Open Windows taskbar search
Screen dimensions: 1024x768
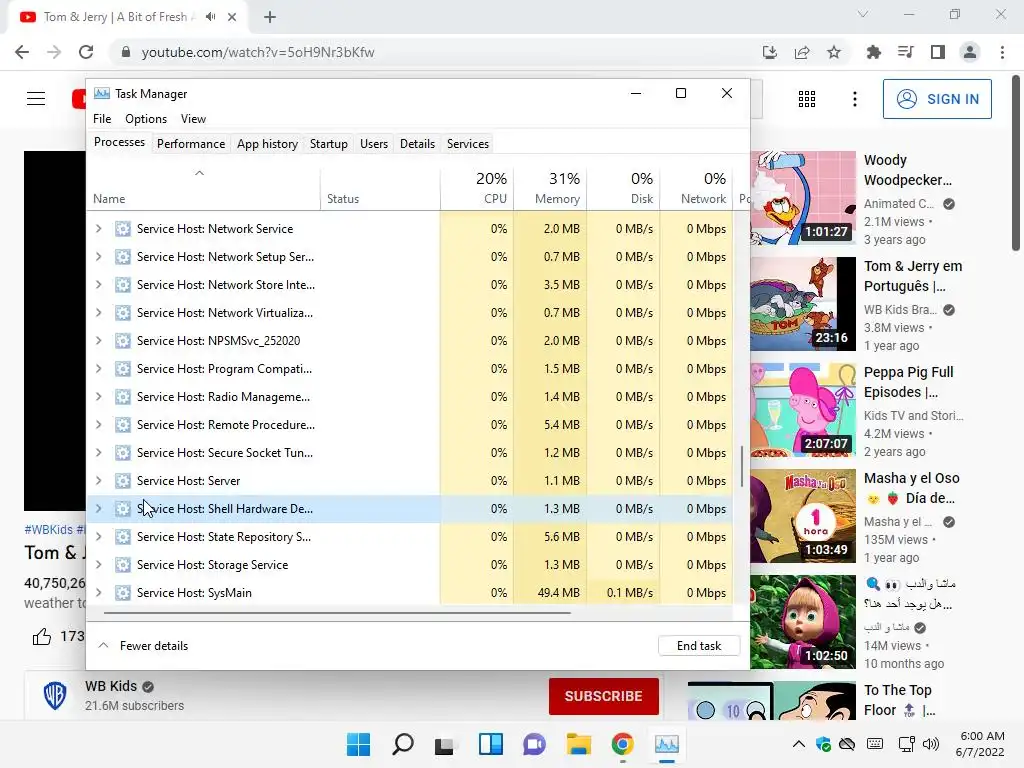tap(403, 744)
